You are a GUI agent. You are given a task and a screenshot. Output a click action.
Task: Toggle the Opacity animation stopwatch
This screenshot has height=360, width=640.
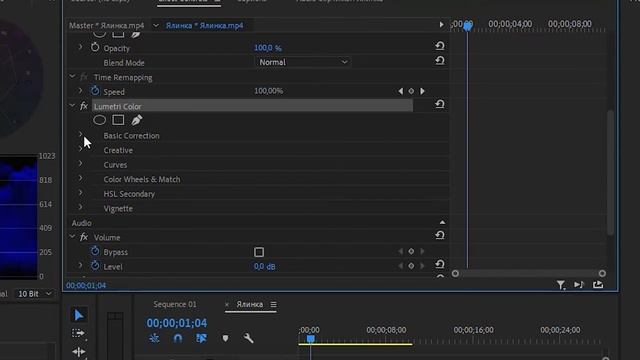click(95, 47)
